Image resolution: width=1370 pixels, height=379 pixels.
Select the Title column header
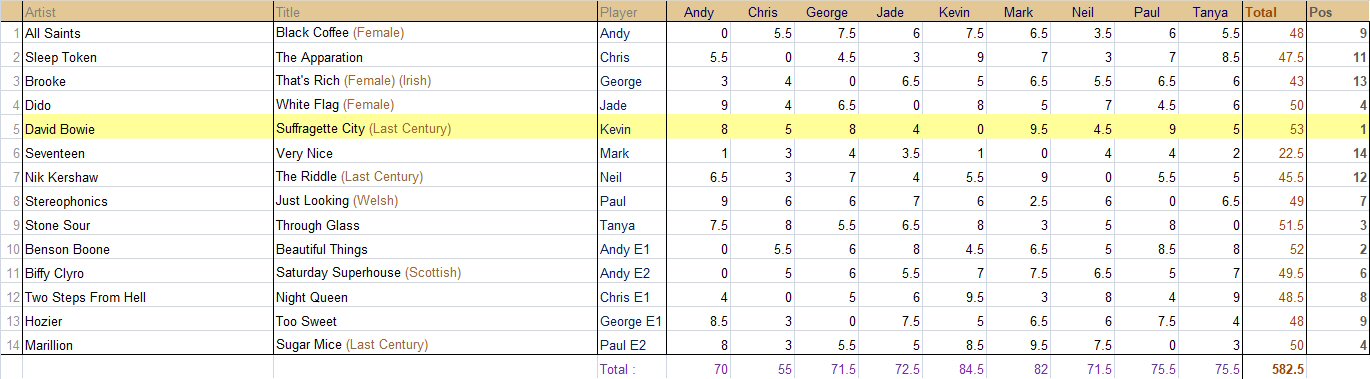(435, 12)
